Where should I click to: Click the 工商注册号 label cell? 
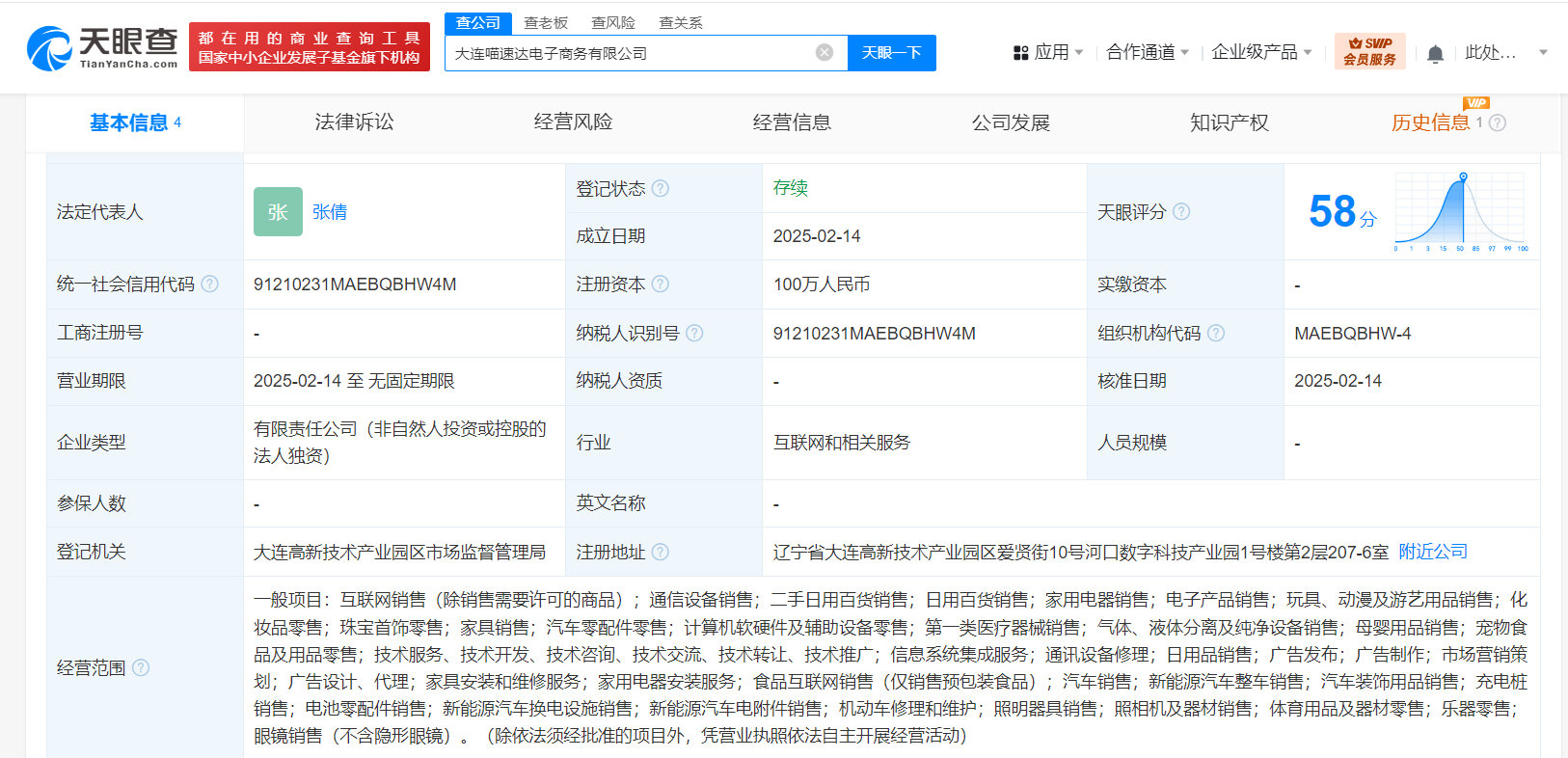[x=145, y=333]
